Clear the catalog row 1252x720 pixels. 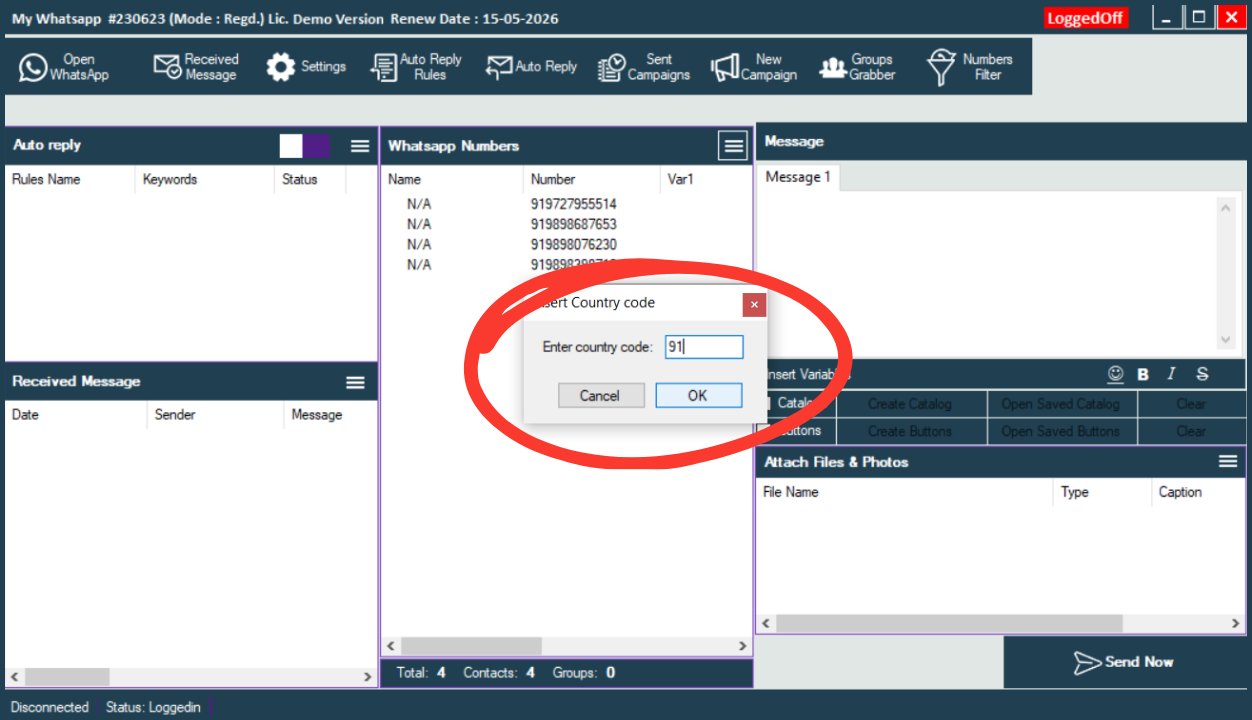click(1191, 404)
